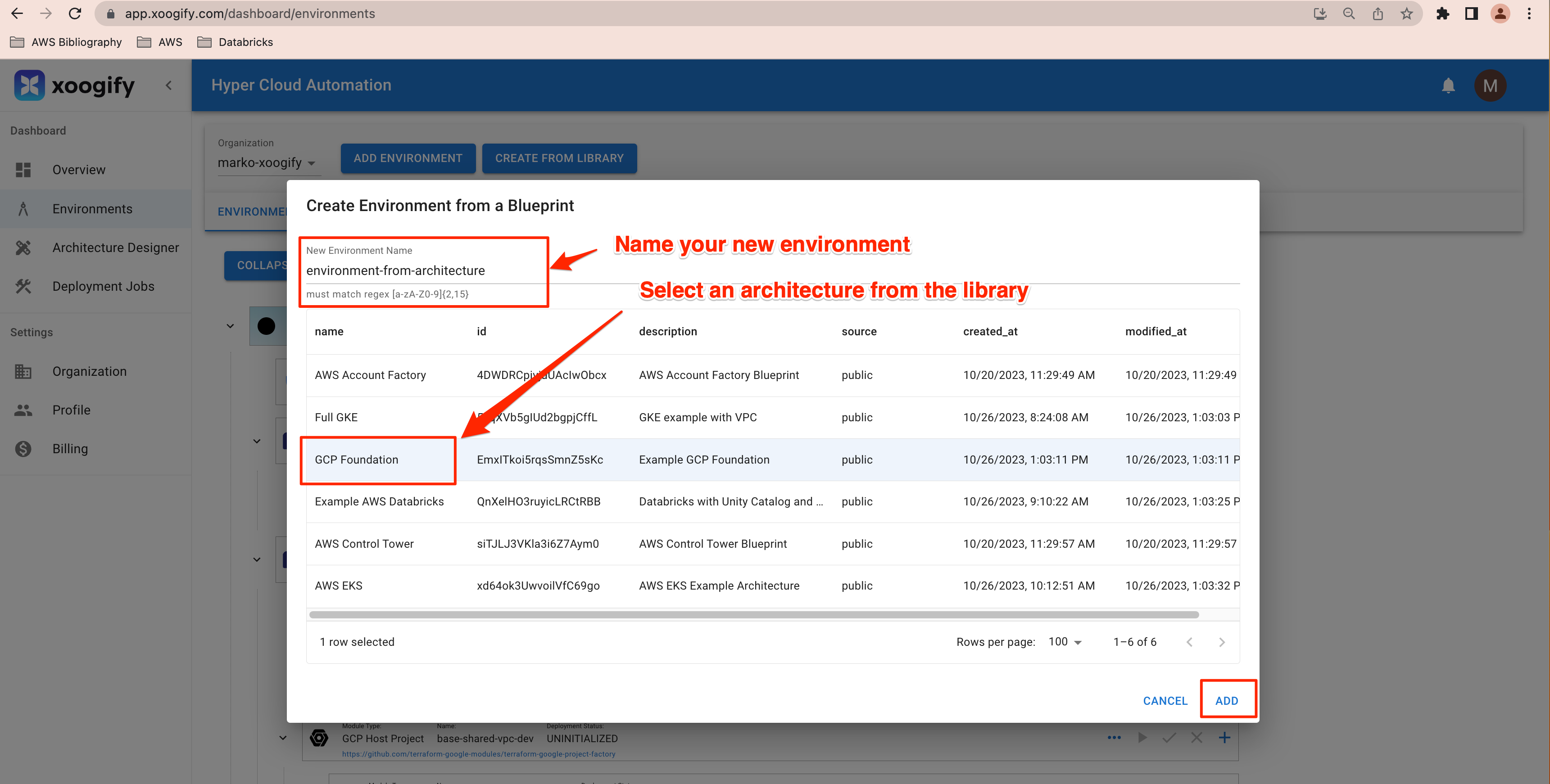The image size is (1550, 784).
Task: Click CANCEL in the dialog
Action: tap(1165, 700)
